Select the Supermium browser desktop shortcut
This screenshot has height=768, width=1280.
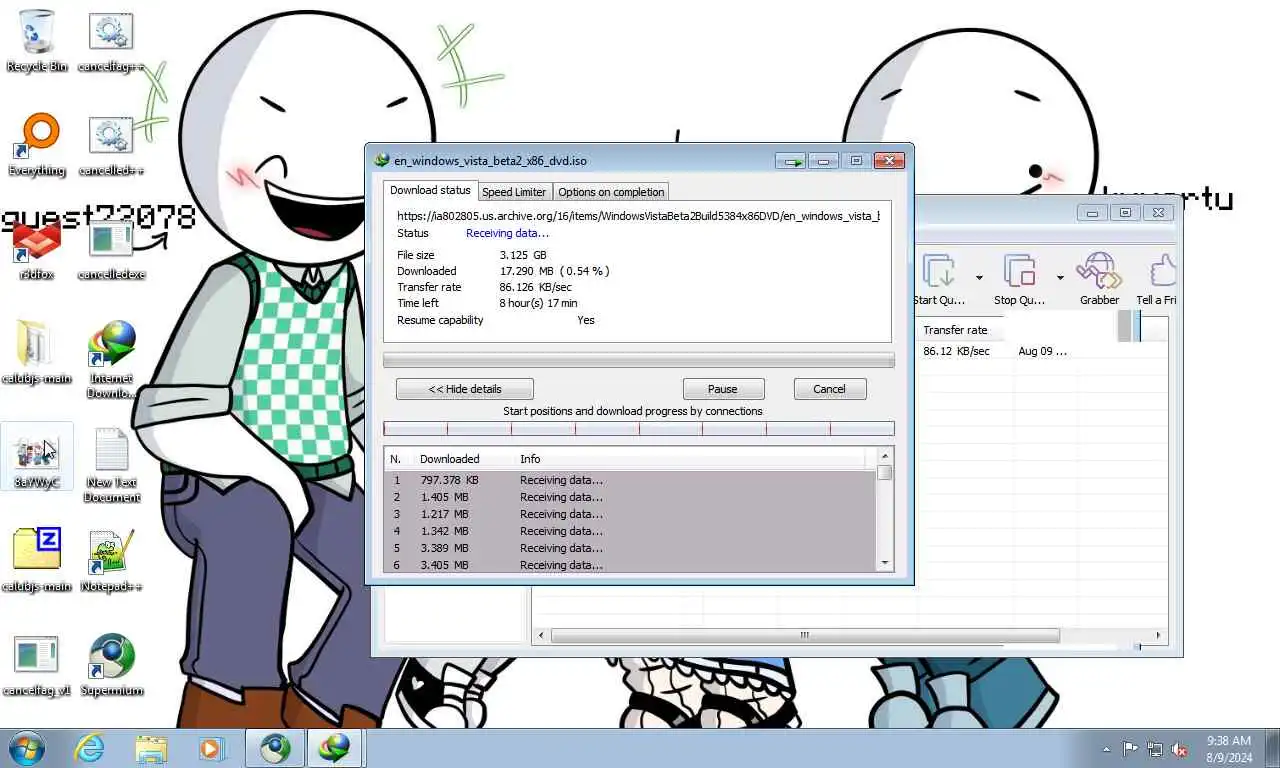[x=112, y=665]
